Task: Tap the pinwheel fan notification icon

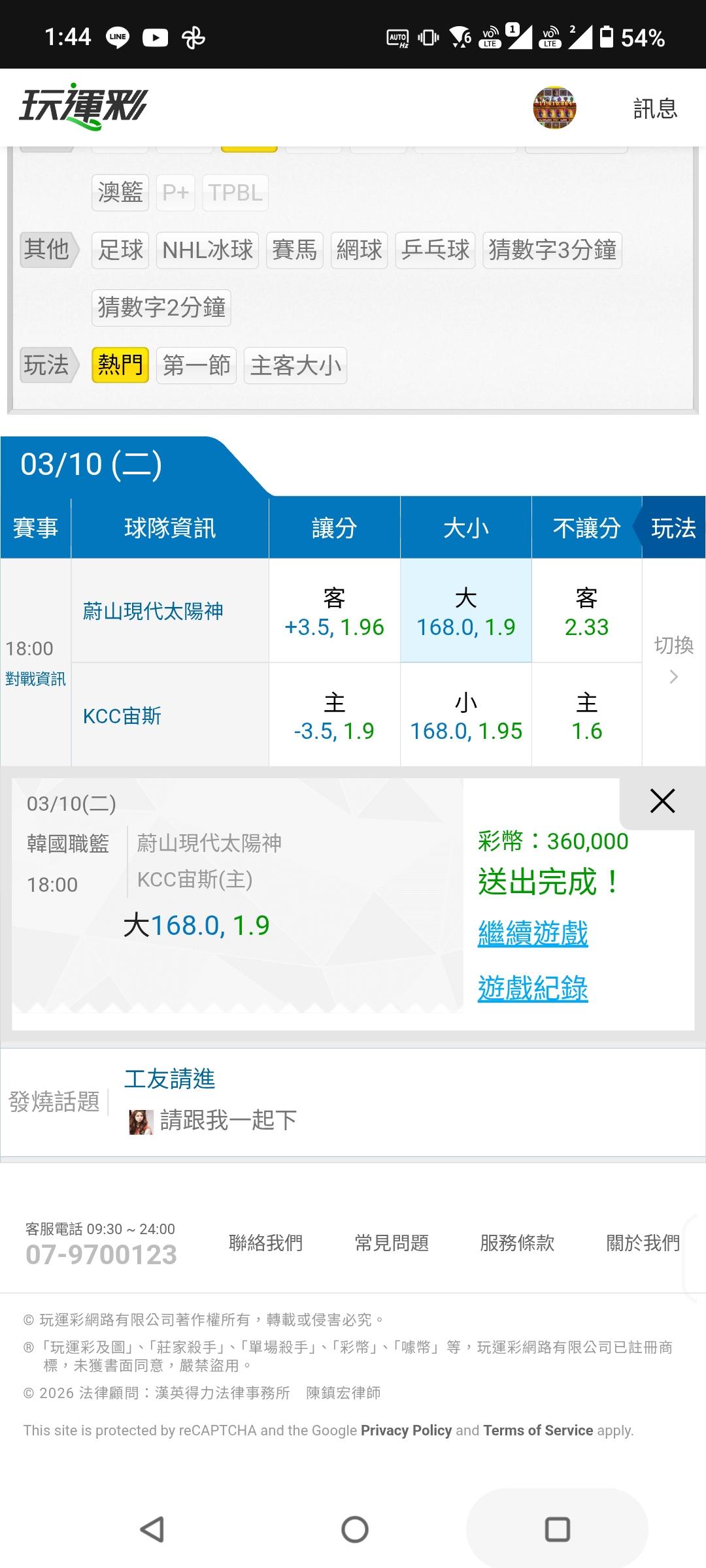Action: click(193, 37)
